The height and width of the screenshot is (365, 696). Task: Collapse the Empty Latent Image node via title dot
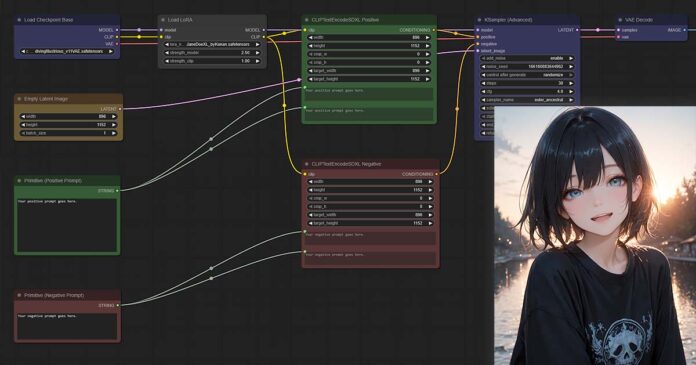click(19, 99)
